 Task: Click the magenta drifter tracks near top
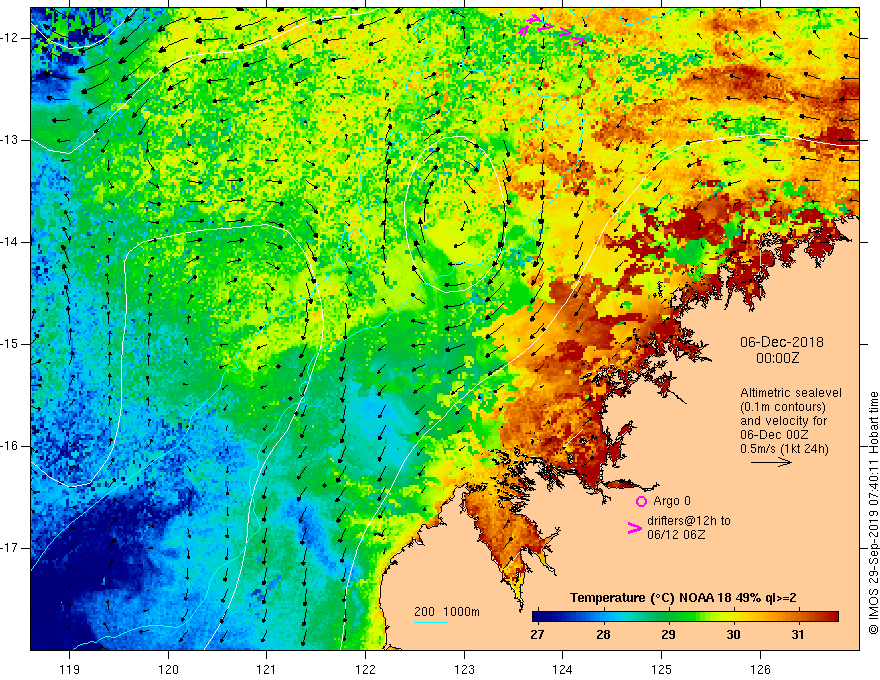point(550,28)
